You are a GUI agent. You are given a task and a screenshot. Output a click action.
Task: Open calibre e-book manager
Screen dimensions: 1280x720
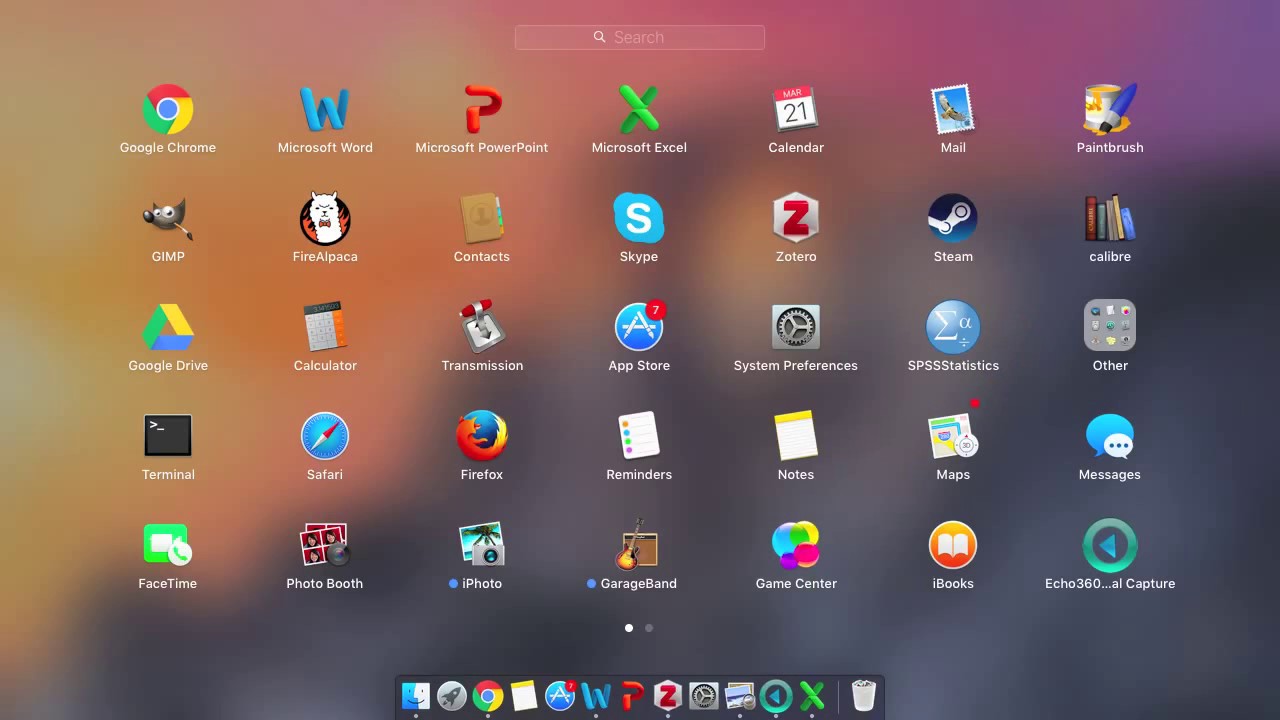(x=1110, y=219)
